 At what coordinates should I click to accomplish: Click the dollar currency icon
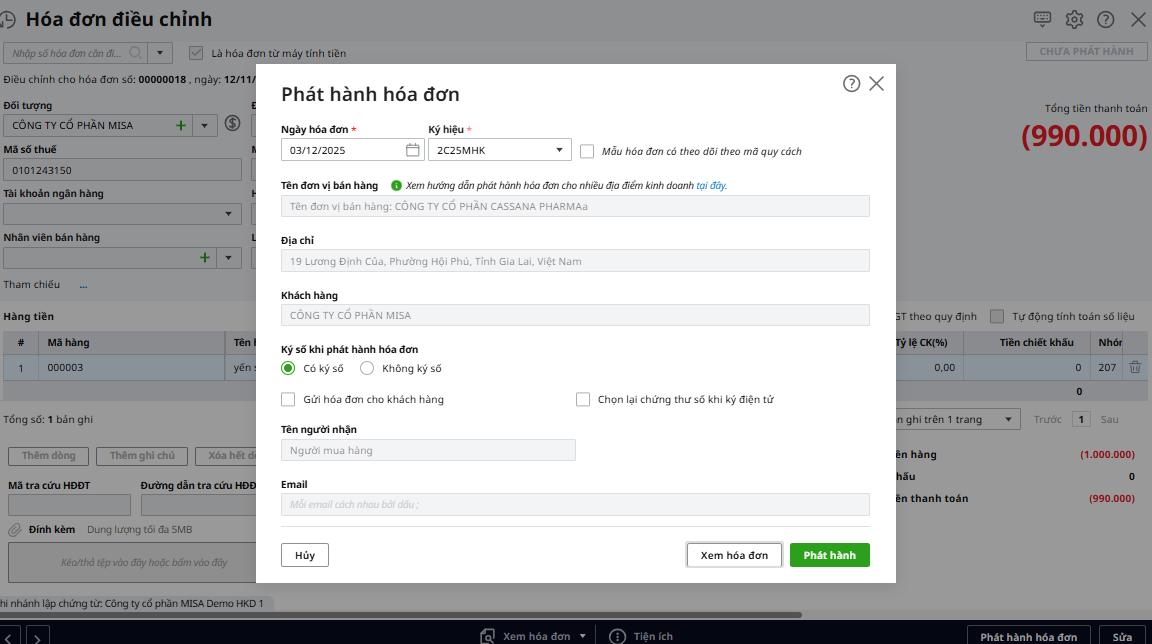click(x=233, y=124)
